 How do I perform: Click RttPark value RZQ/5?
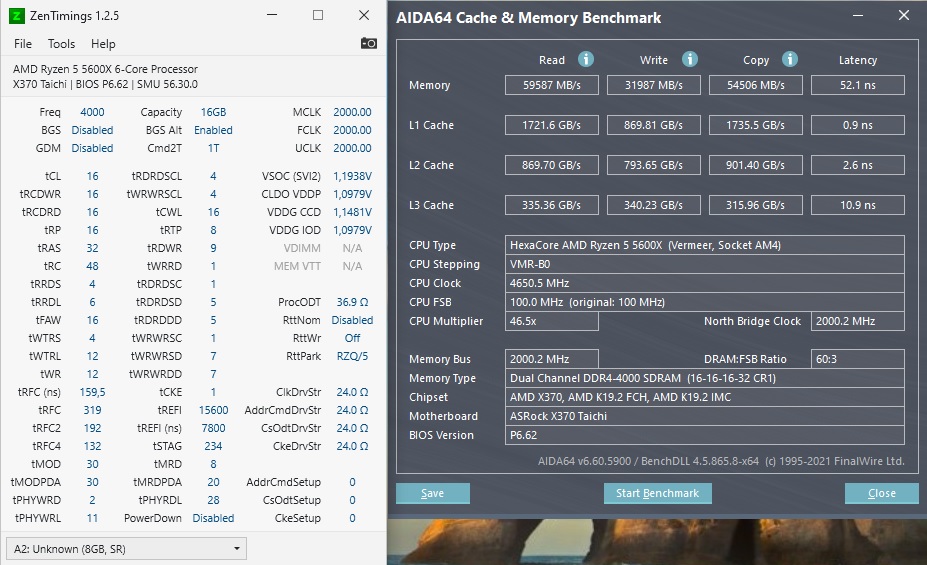pos(352,356)
